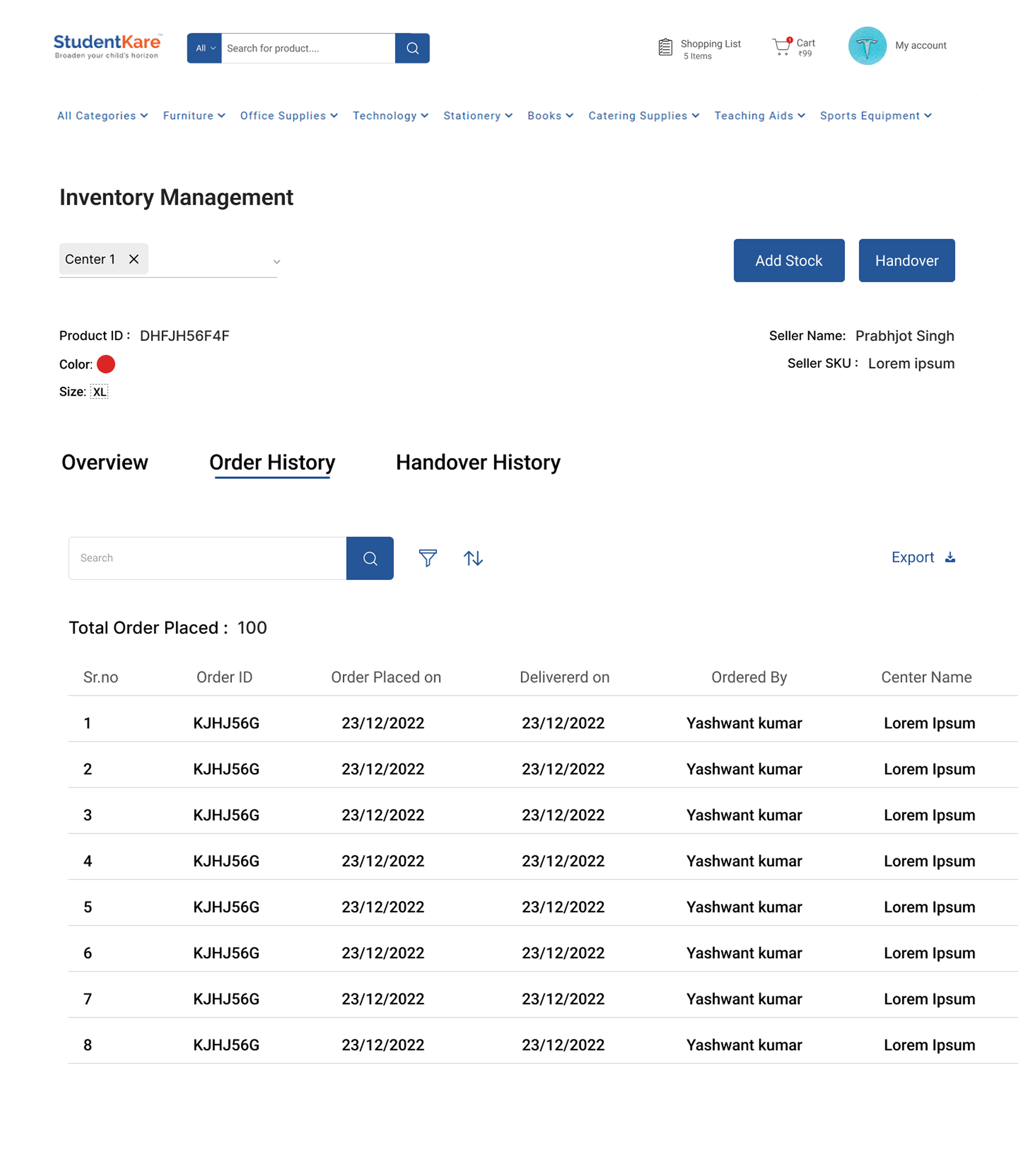Image resolution: width=1018 pixels, height=1176 pixels.
Task: Expand the Office Supplies category menu
Action: 289,116
